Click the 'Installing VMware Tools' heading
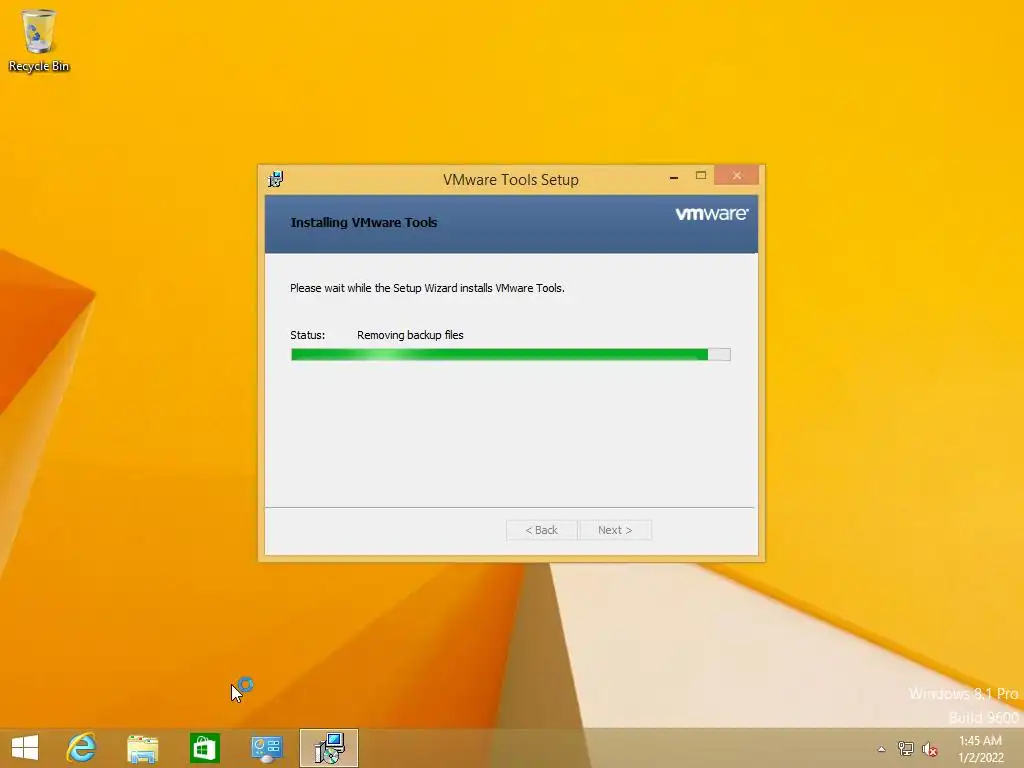This screenshot has width=1024, height=768. pyautogui.click(x=364, y=223)
